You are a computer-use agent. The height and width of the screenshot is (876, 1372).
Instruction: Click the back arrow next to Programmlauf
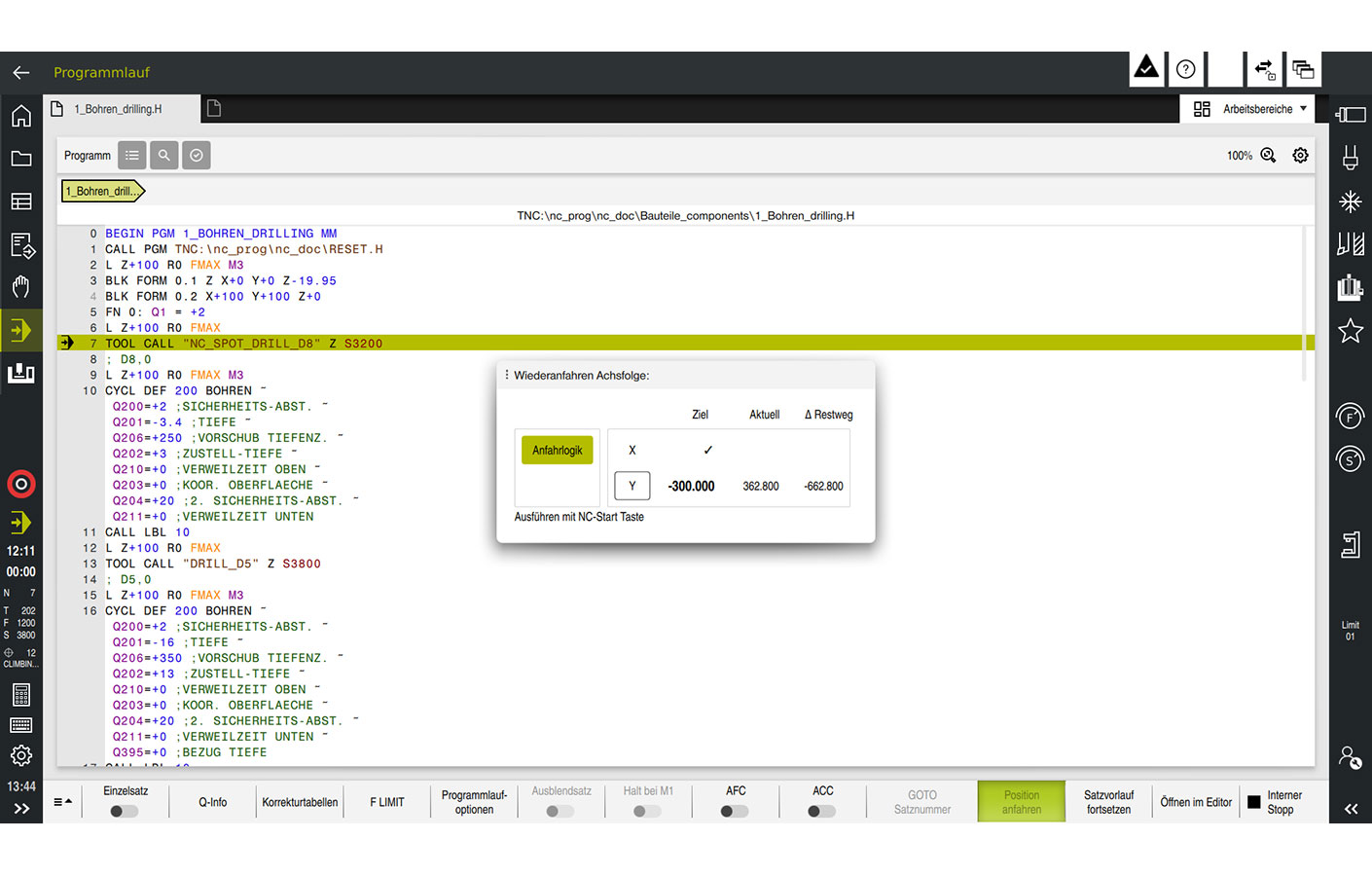(21, 73)
